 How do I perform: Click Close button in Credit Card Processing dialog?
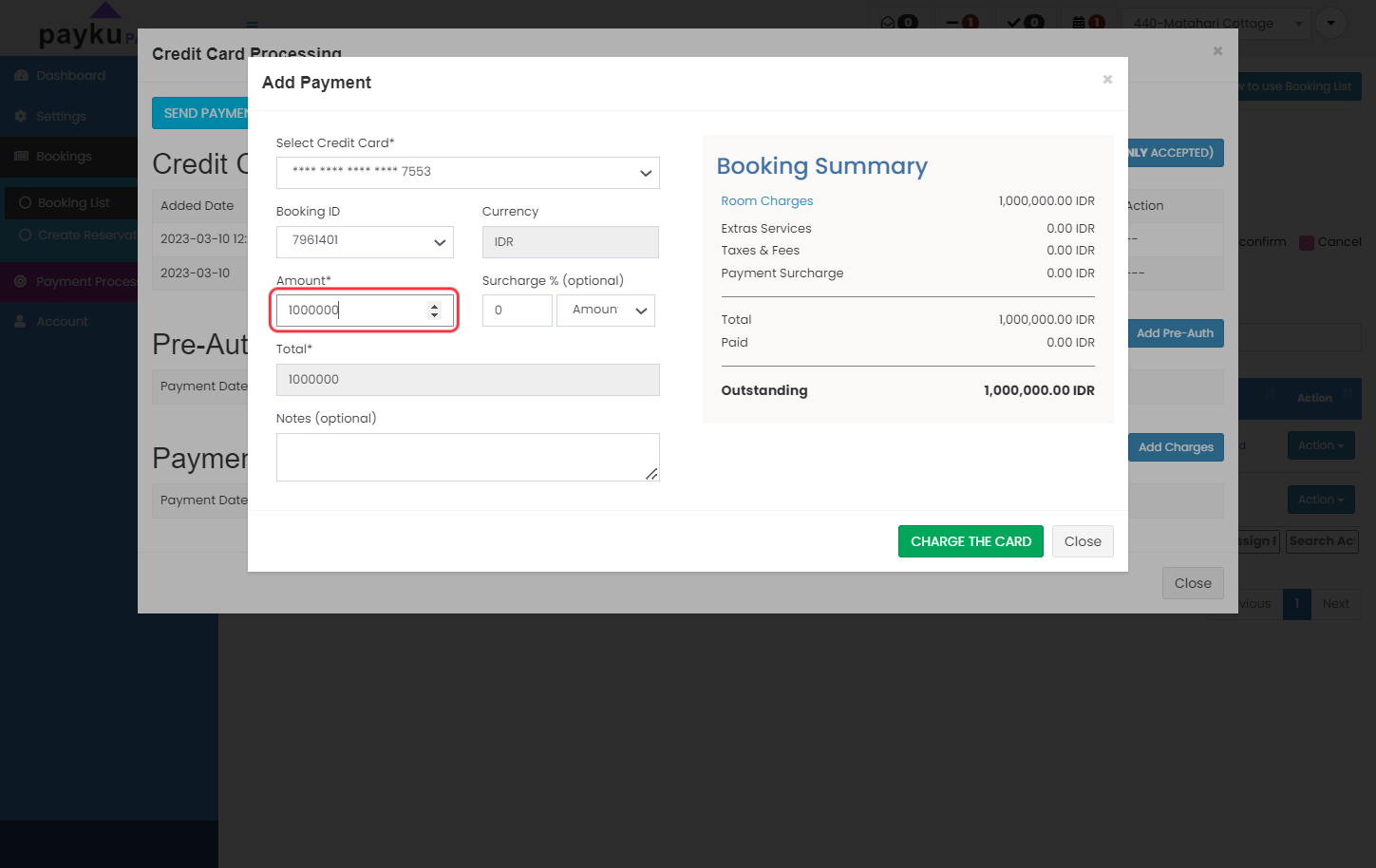[x=1193, y=583]
